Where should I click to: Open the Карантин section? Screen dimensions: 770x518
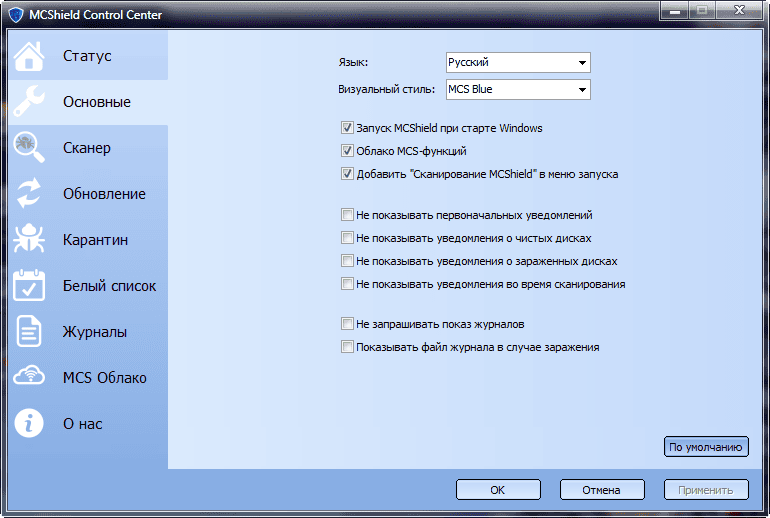(x=88, y=240)
